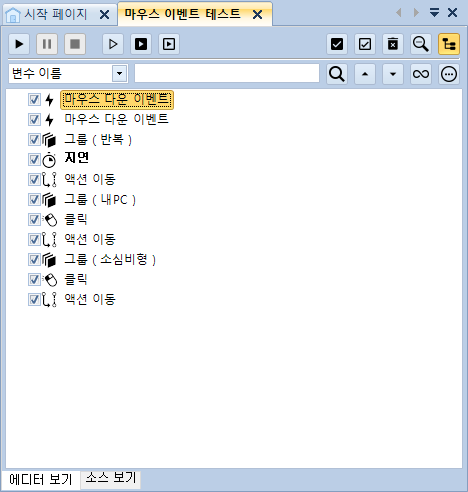Click action-move icon of last 액션 이동
Screen dimensions: 468x492
49,300
